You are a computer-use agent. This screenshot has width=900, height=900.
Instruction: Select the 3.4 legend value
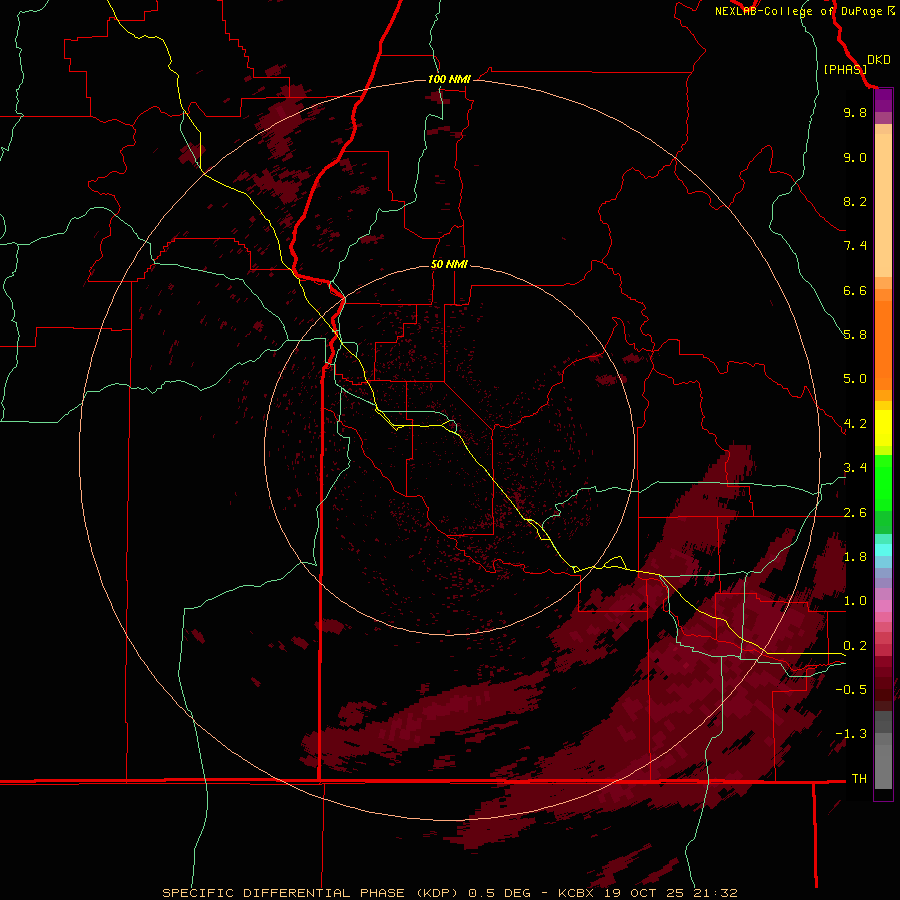tap(855, 468)
